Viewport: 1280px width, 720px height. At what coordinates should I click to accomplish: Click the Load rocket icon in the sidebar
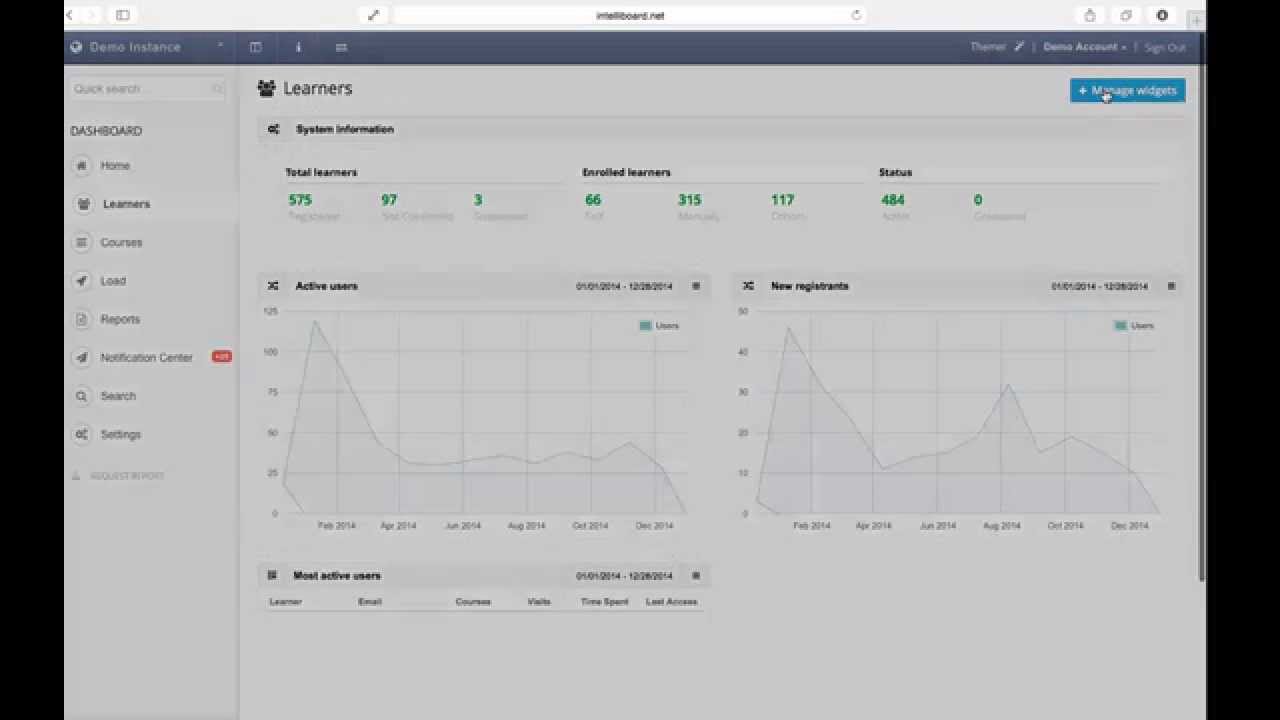pyautogui.click(x=82, y=281)
